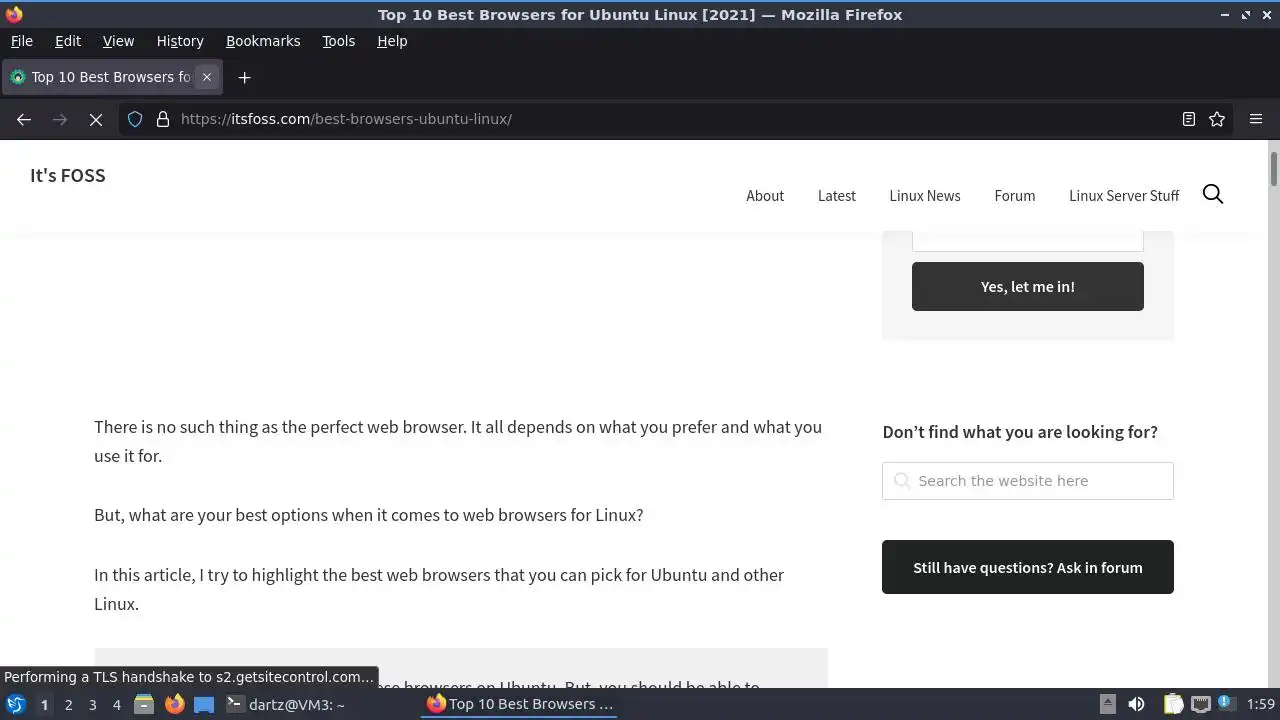Launch file manager from taskbar
Screen dimensions: 1280x720
pos(144,705)
